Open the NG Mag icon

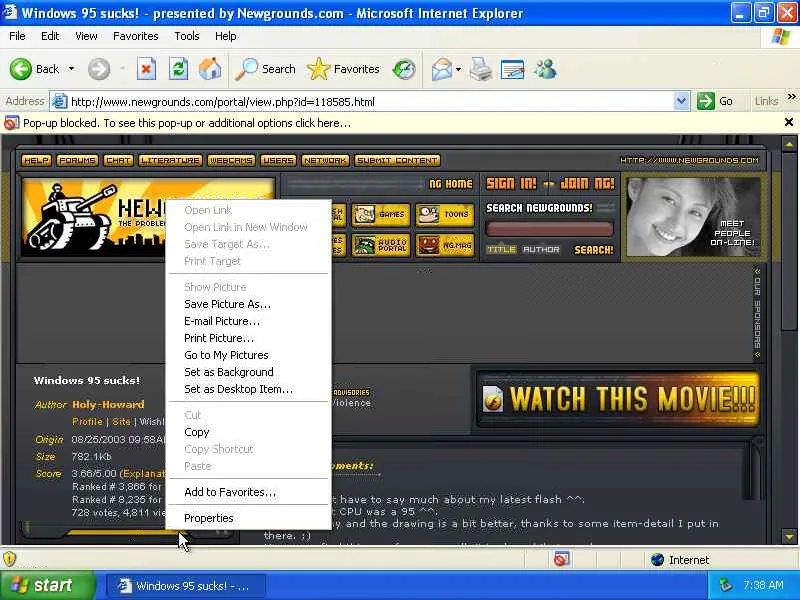click(445, 245)
